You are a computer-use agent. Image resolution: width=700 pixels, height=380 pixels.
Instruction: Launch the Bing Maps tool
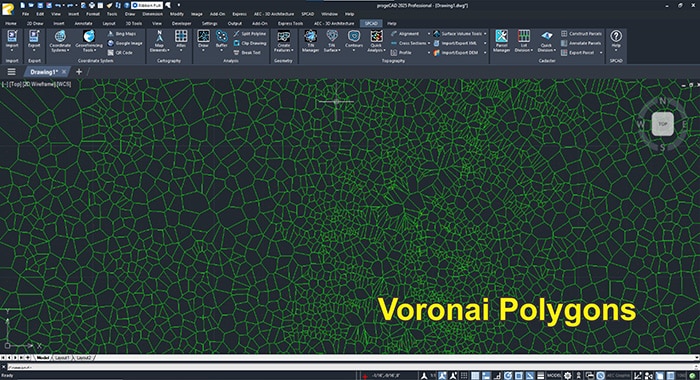[x=121, y=34]
